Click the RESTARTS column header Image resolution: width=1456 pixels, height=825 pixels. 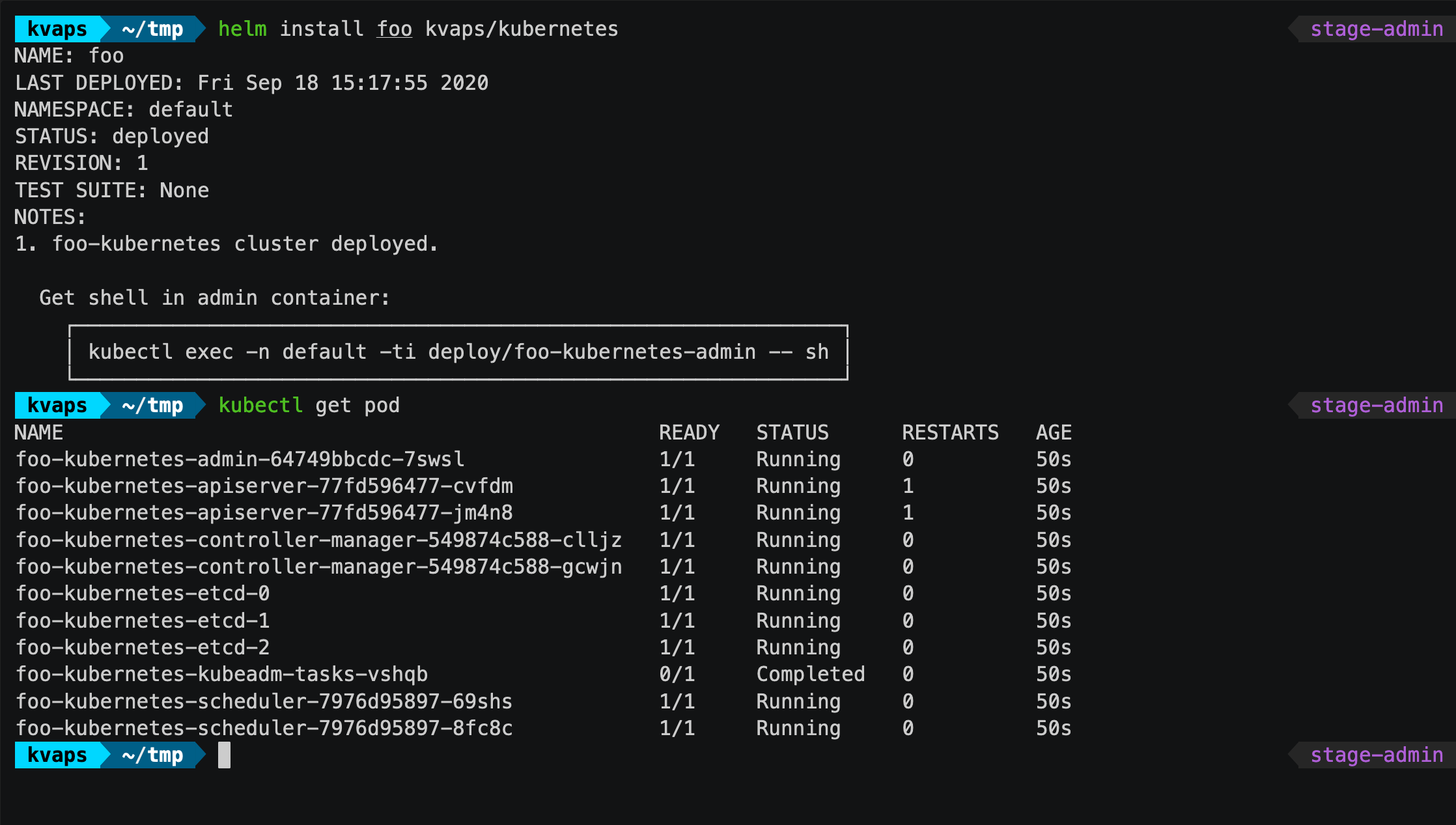coord(950,432)
